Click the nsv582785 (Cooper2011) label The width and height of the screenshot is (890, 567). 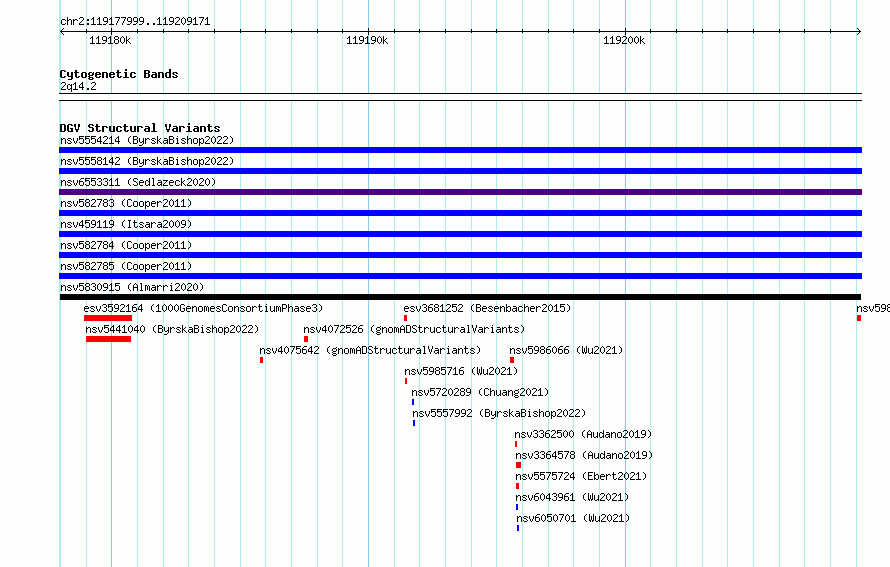coord(126,266)
